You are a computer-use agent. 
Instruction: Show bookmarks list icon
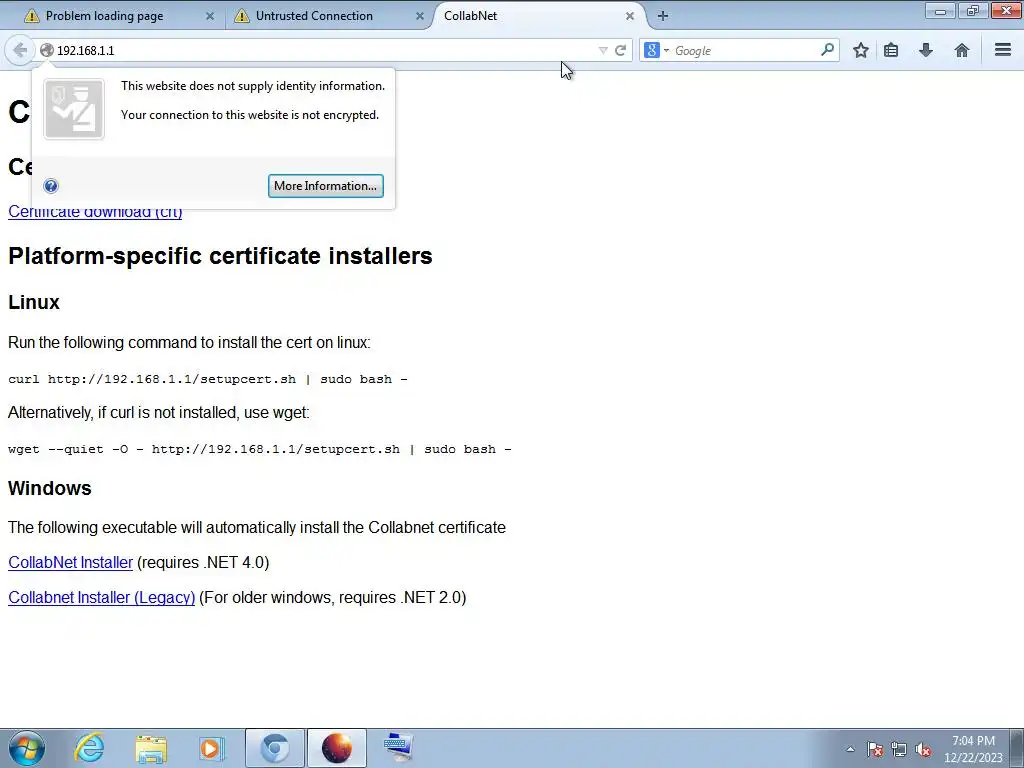click(891, 50)
